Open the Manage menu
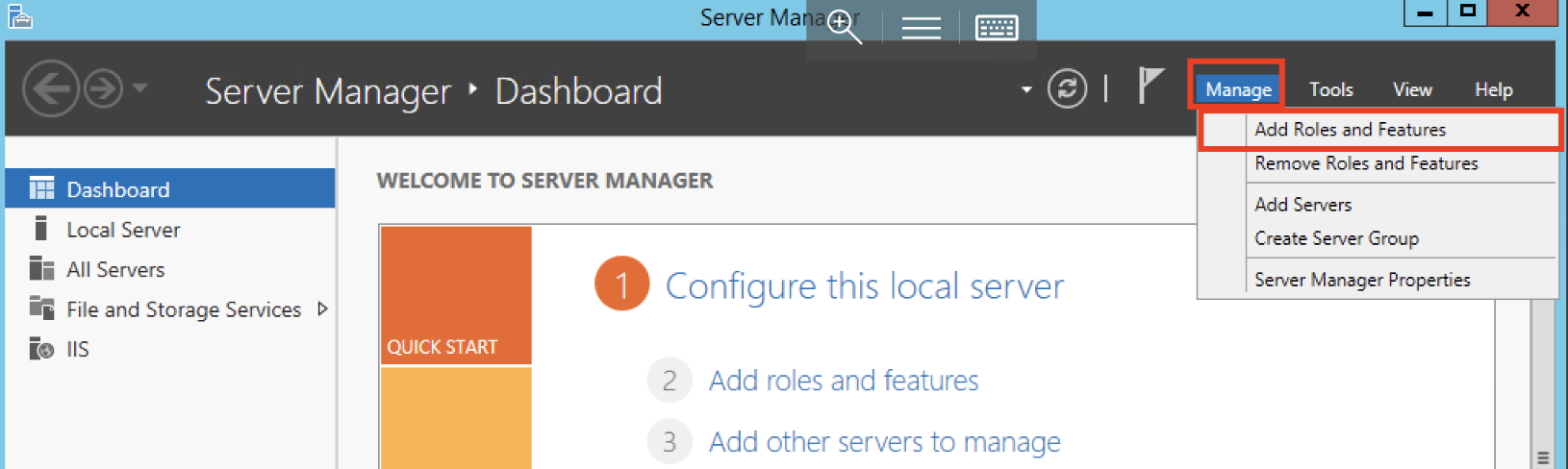The height and width of the screenshot is (469, 1568). [x=1238, y=89]
